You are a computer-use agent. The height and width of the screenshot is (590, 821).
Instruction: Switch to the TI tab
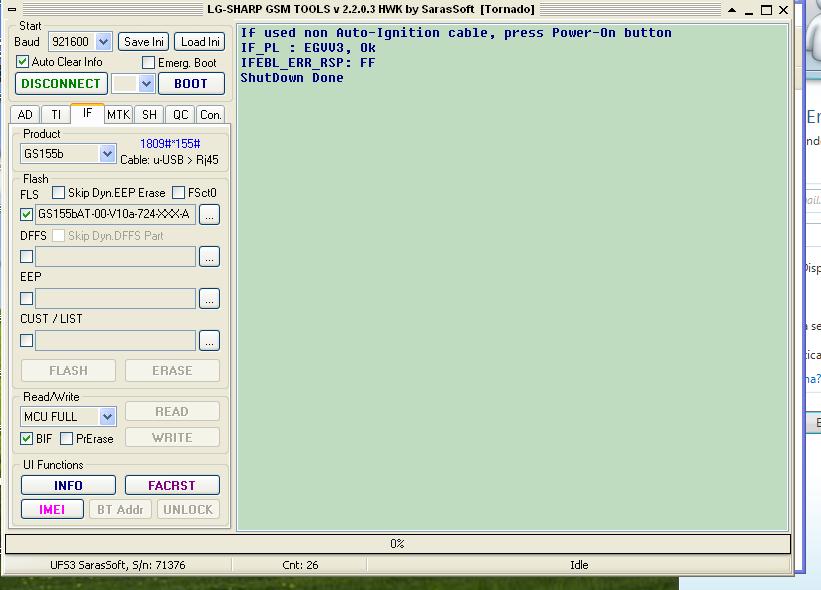pyautogui.click(x=56, y=115)
